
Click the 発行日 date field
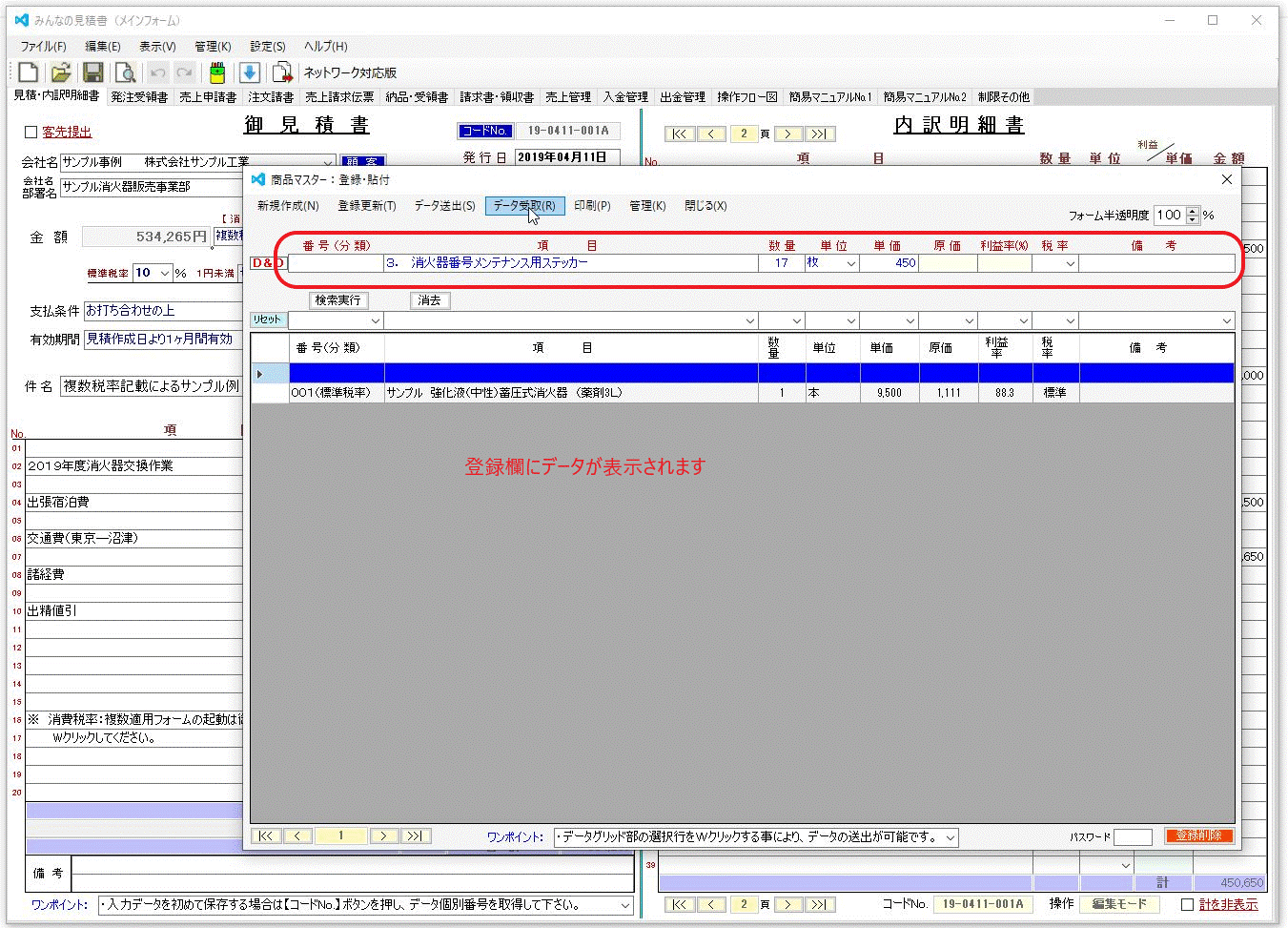pos(567,157)
